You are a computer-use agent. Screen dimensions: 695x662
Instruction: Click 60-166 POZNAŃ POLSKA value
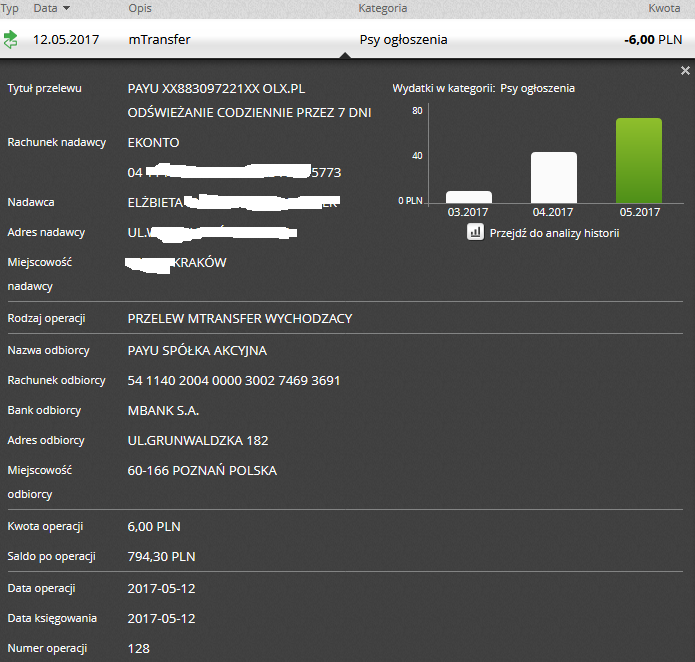tap(202, 471)
